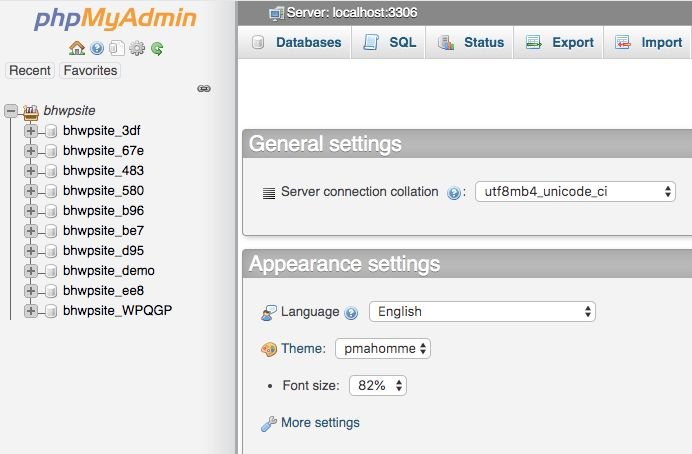
Task: Open the Import tab
Action: tap(647, 42)
